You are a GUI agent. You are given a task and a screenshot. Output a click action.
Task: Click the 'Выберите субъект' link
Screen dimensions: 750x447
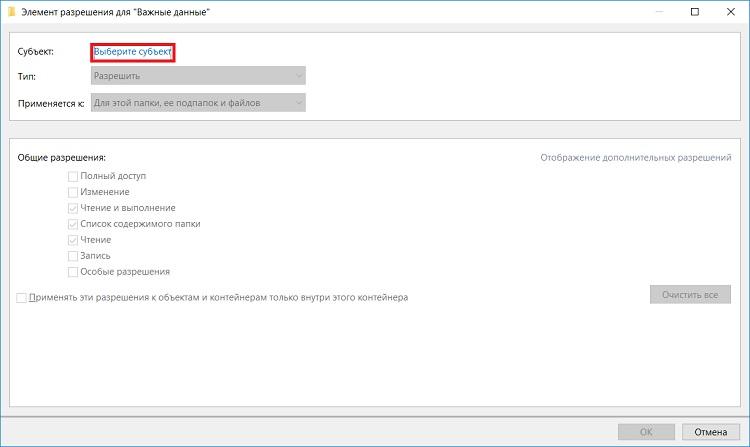point(132,52)
